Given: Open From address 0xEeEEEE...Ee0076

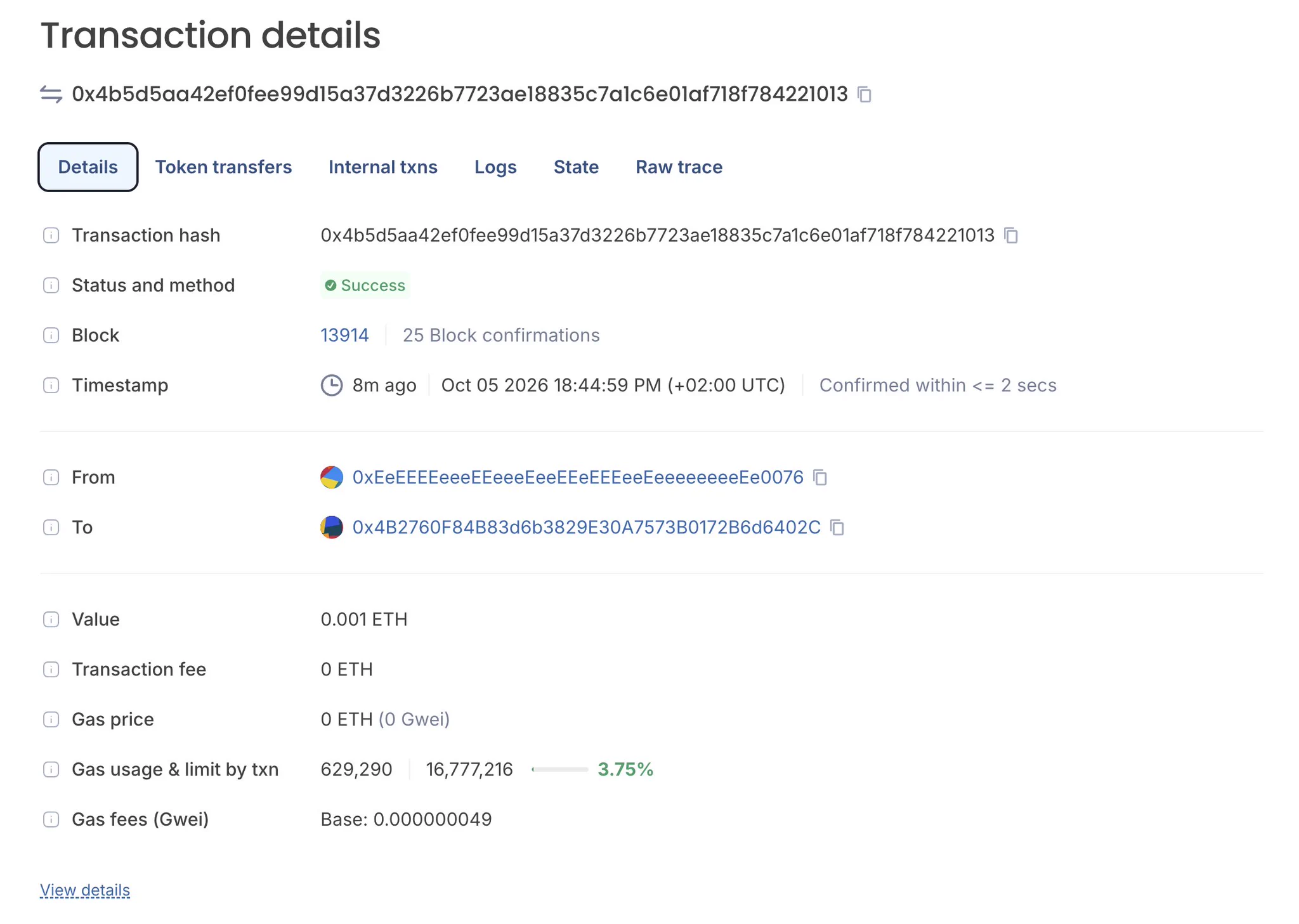Looking at the screenshot, I should [578, 477].
